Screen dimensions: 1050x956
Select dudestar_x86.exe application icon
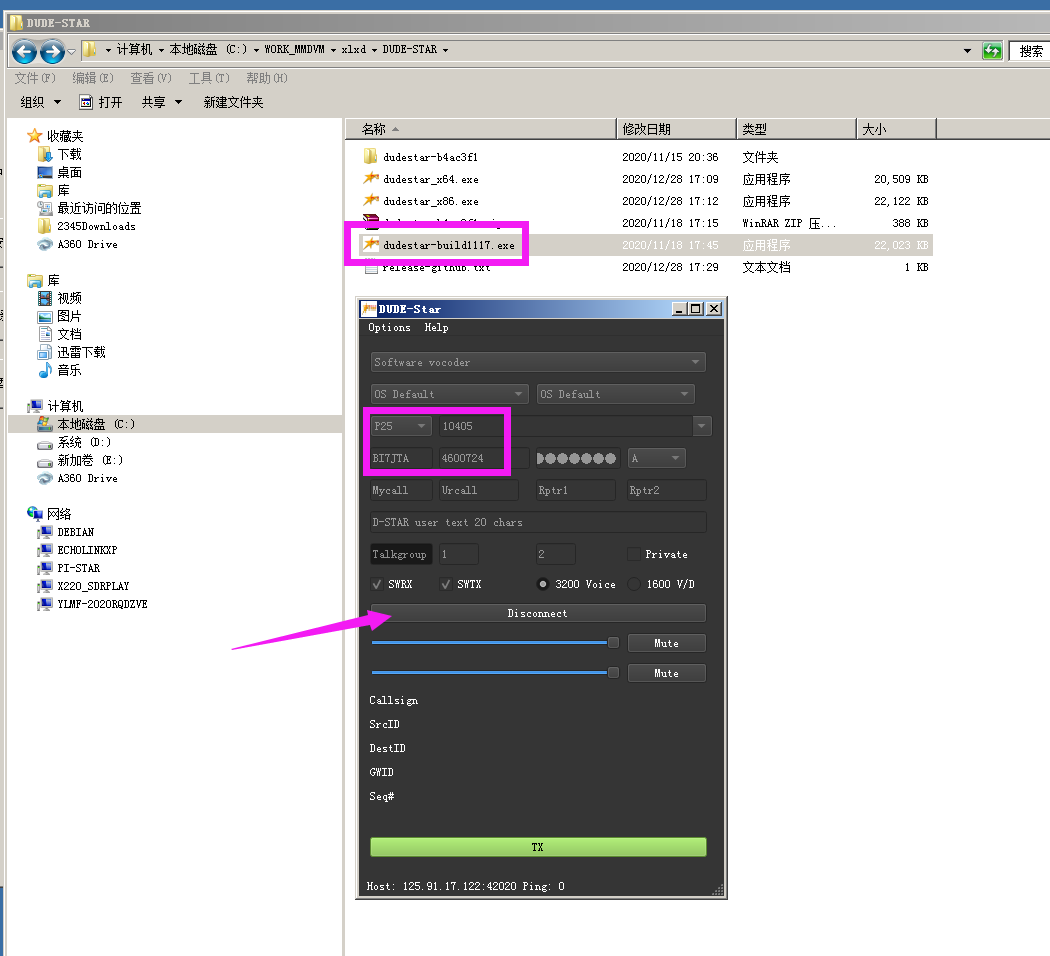(x=370, y=201)
